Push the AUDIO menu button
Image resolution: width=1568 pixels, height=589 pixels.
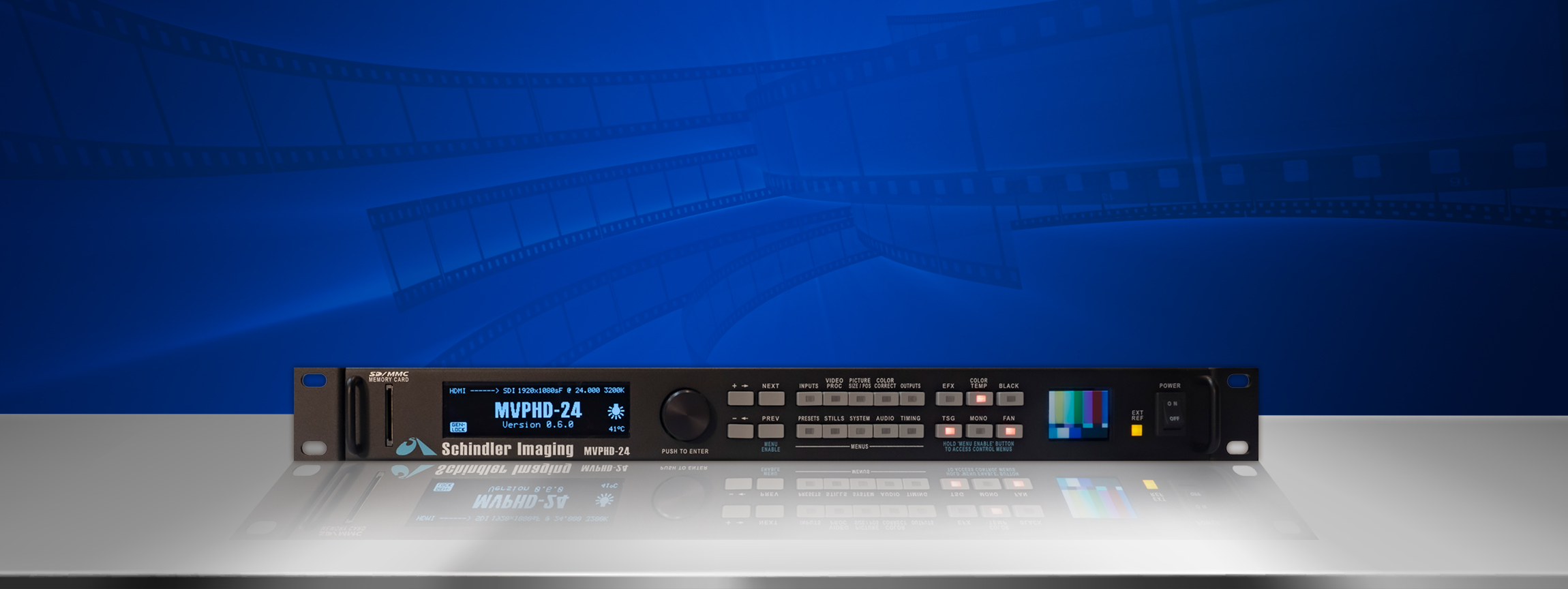[x=886, y=431]
